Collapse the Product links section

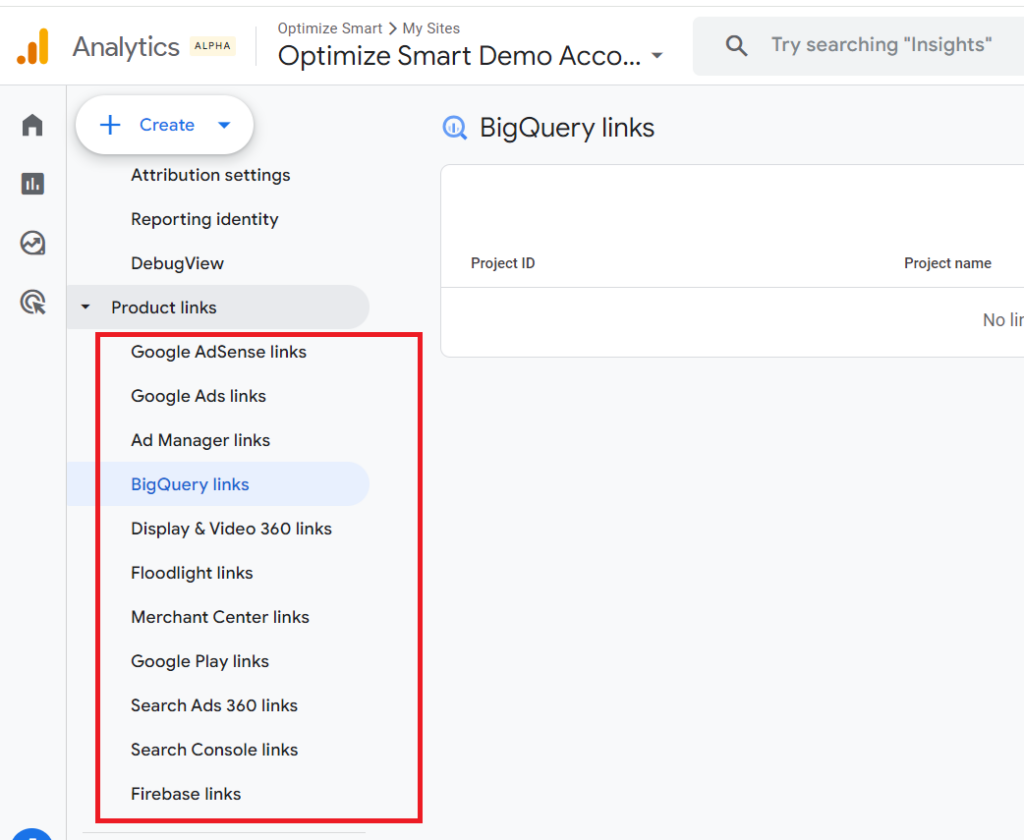click(86, 307)
